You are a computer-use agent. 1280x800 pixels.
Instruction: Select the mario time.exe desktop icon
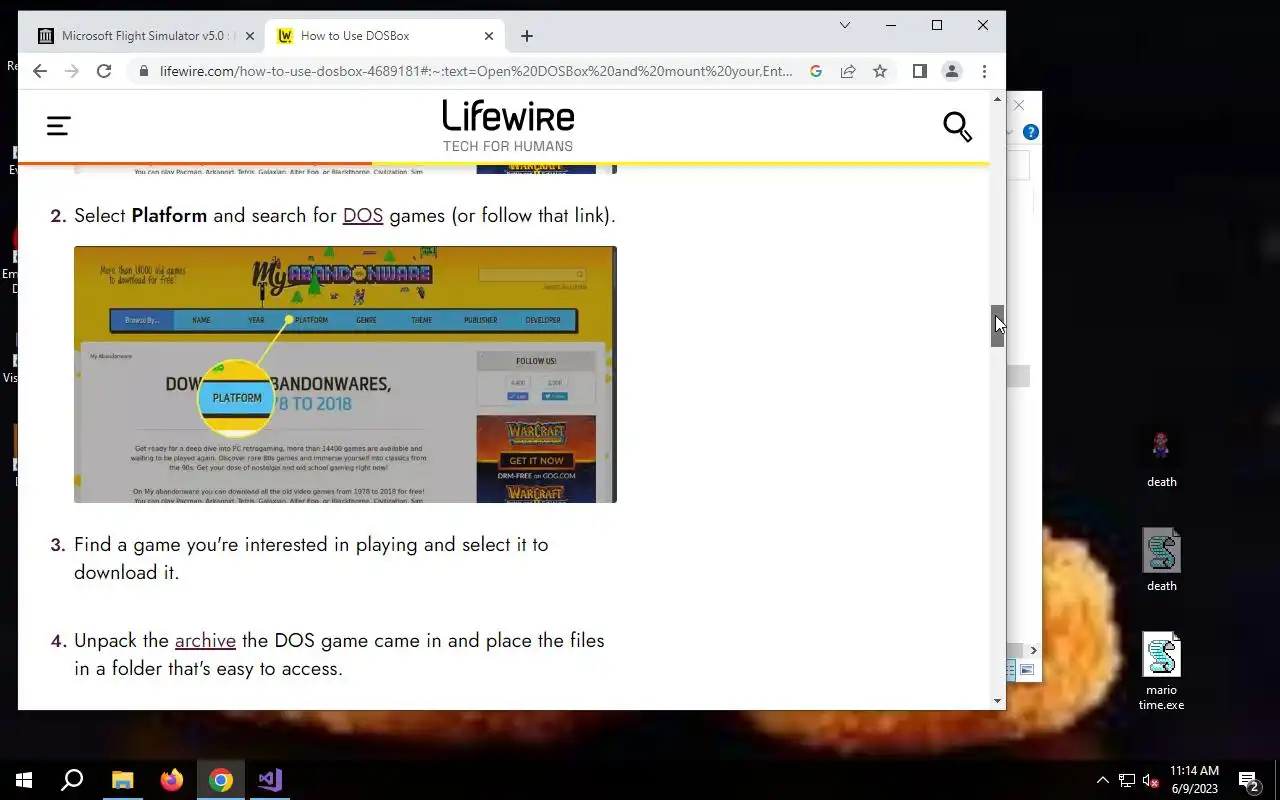coord(1161,672)
